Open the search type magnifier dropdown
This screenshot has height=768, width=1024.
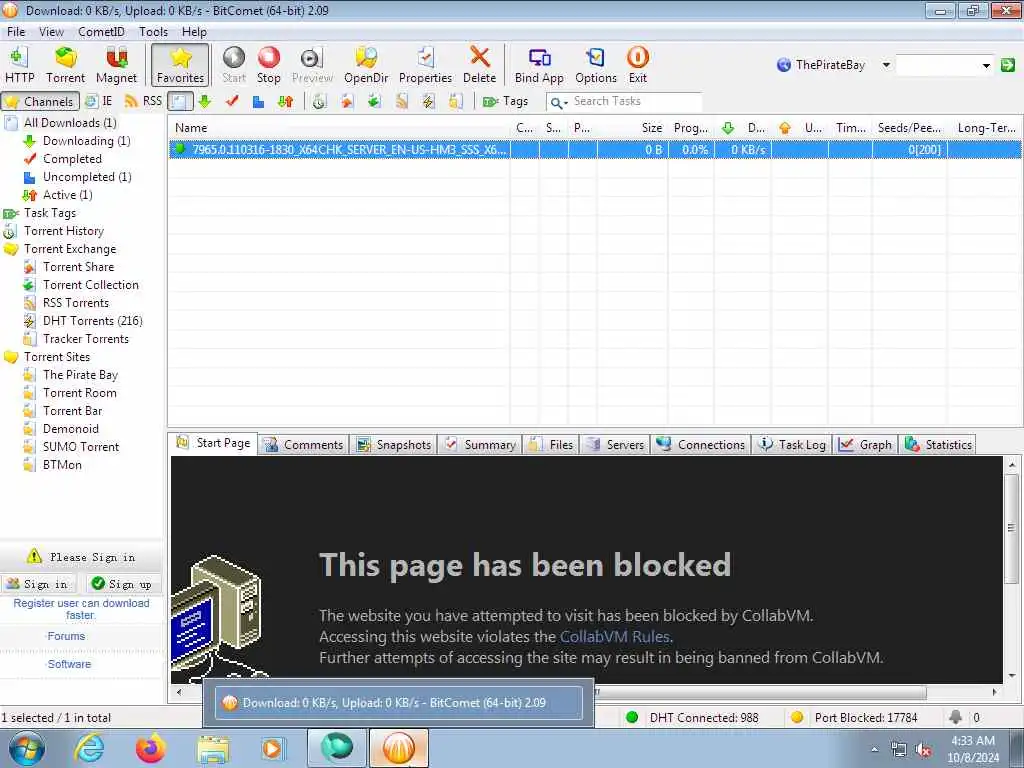click(x=558, y=102)
